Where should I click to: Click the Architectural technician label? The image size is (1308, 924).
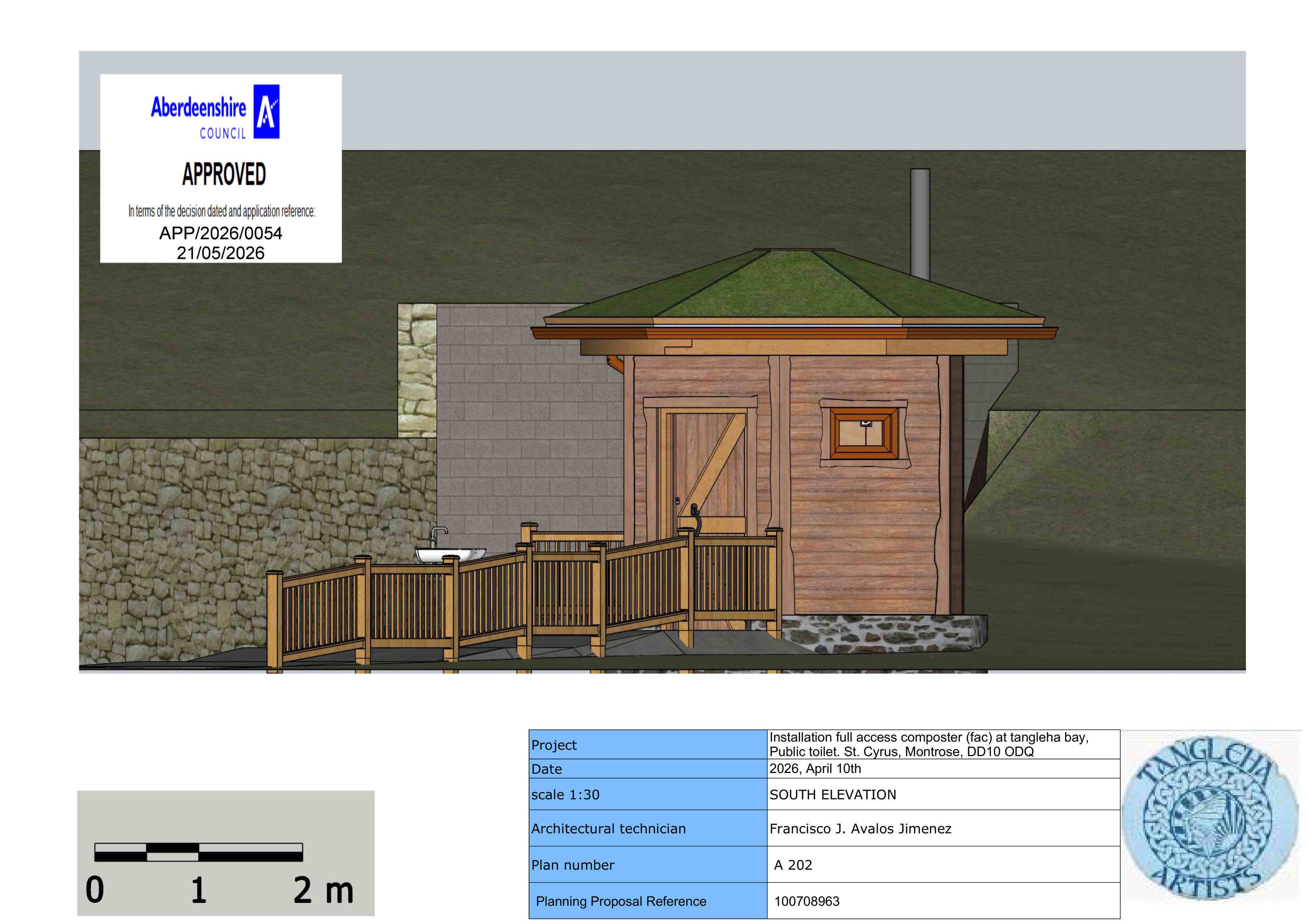tap(608, 829)
